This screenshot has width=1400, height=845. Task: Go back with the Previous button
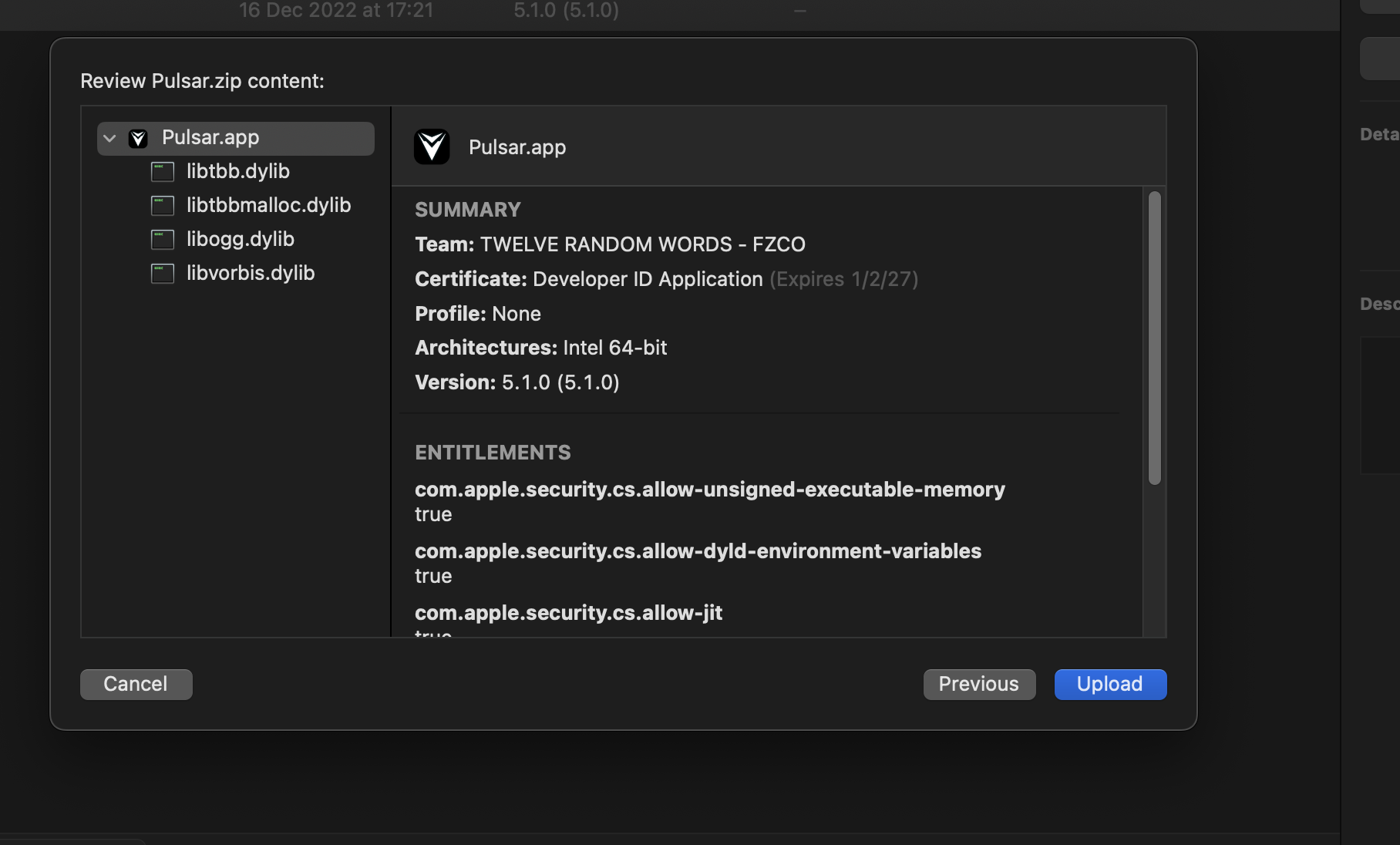[x=979, y=685]
